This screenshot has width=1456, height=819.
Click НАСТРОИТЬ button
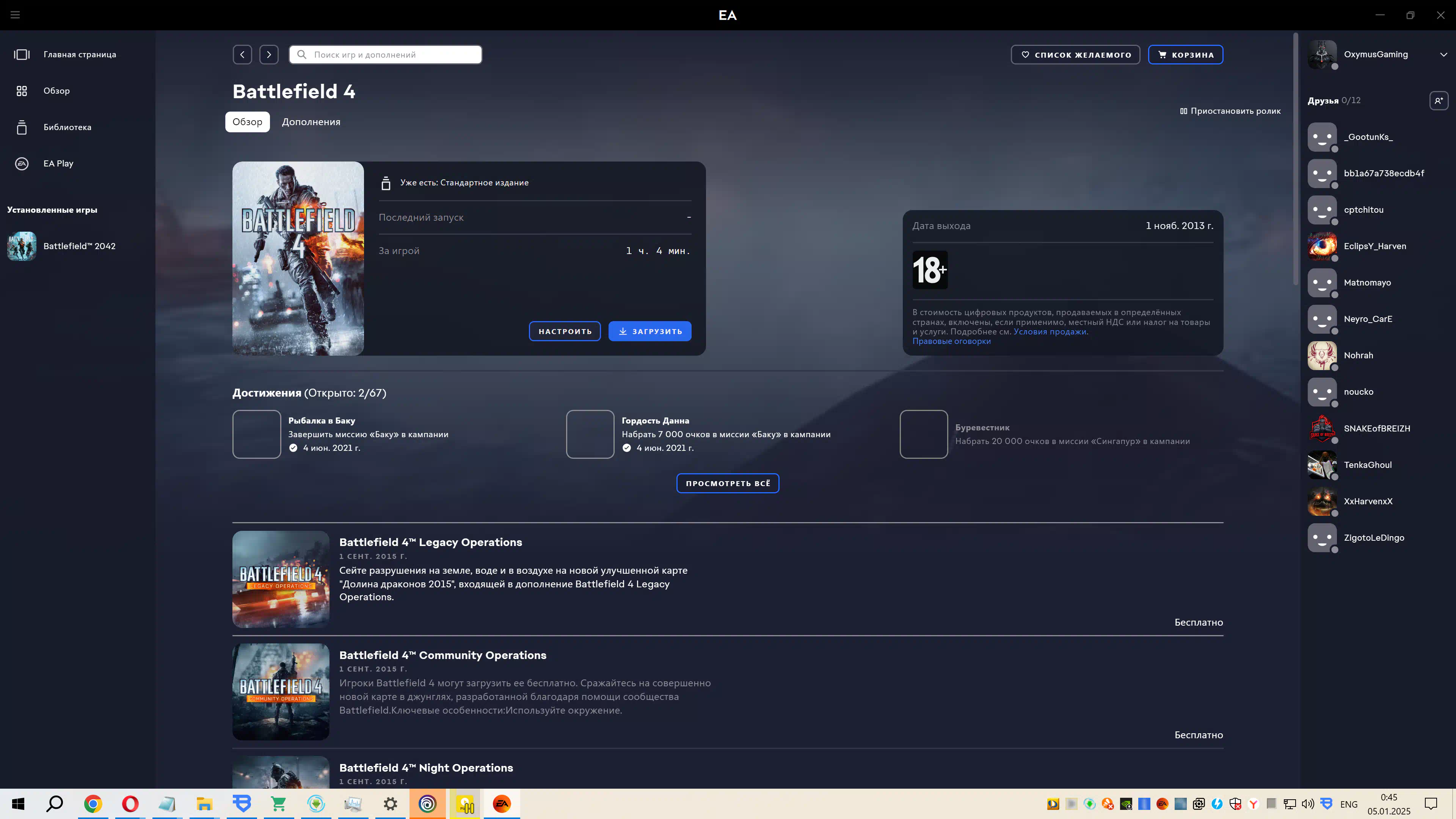click(565, 331)
